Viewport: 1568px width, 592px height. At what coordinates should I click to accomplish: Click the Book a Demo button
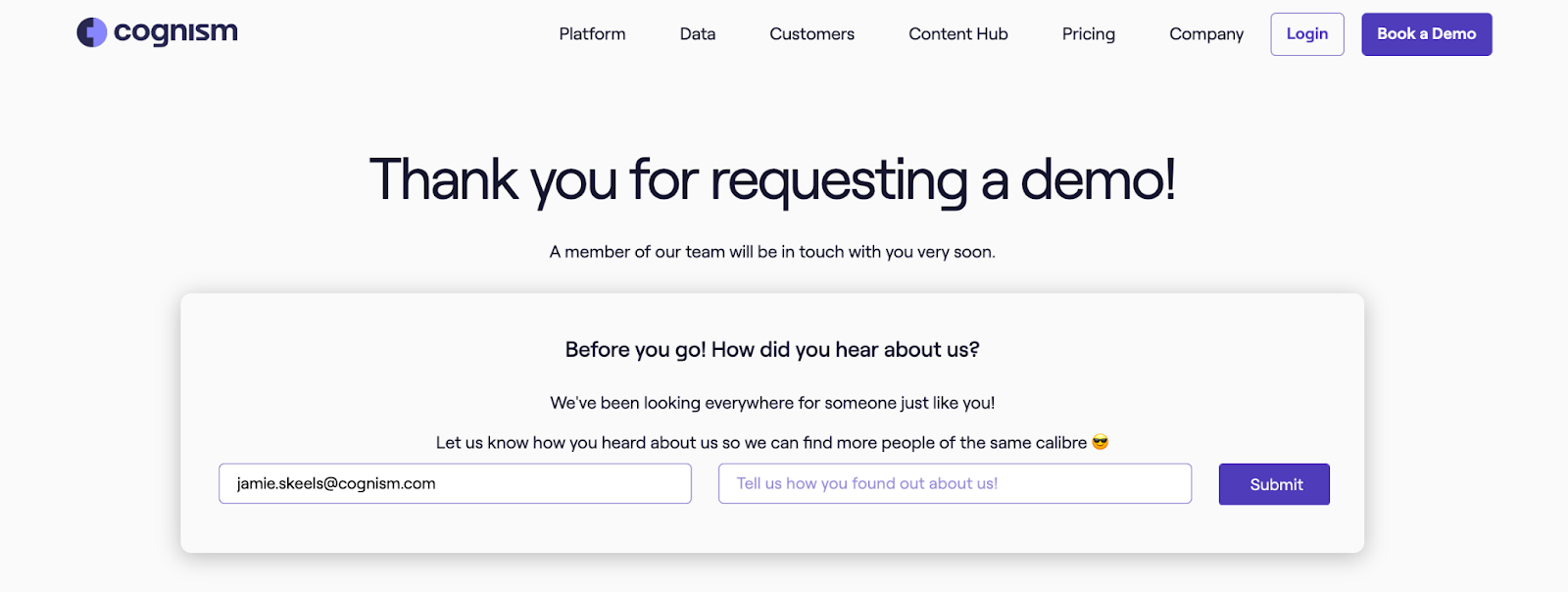click(1427, 34)
